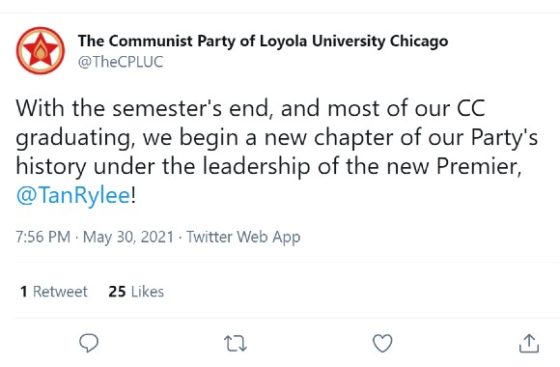
Task: Click the Twitter Web App source label
Action: tap(243, 237)
